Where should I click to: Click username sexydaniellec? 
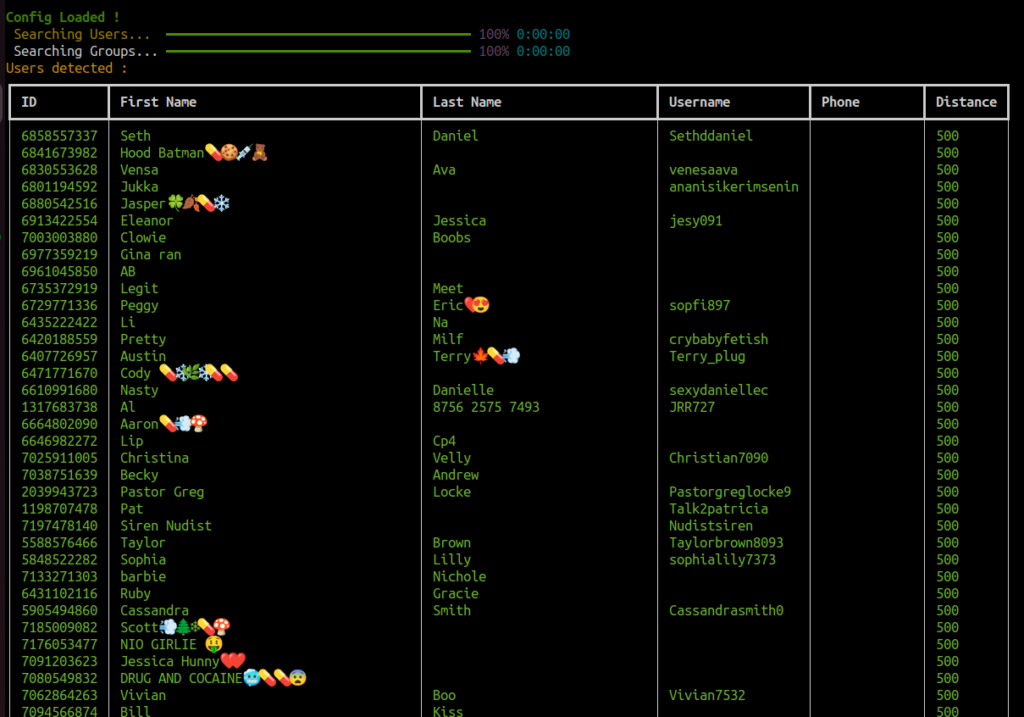[718, 390]
